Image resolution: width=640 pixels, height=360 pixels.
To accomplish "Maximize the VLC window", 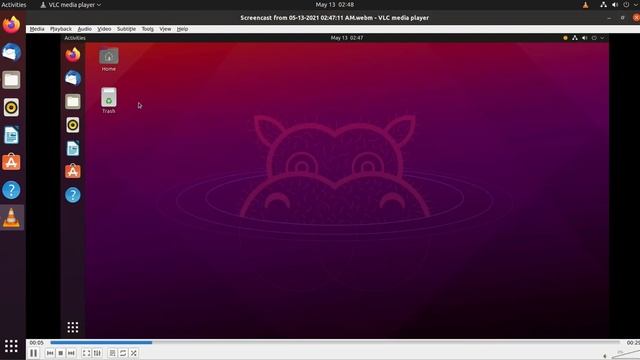I will (x=623, y=18).
